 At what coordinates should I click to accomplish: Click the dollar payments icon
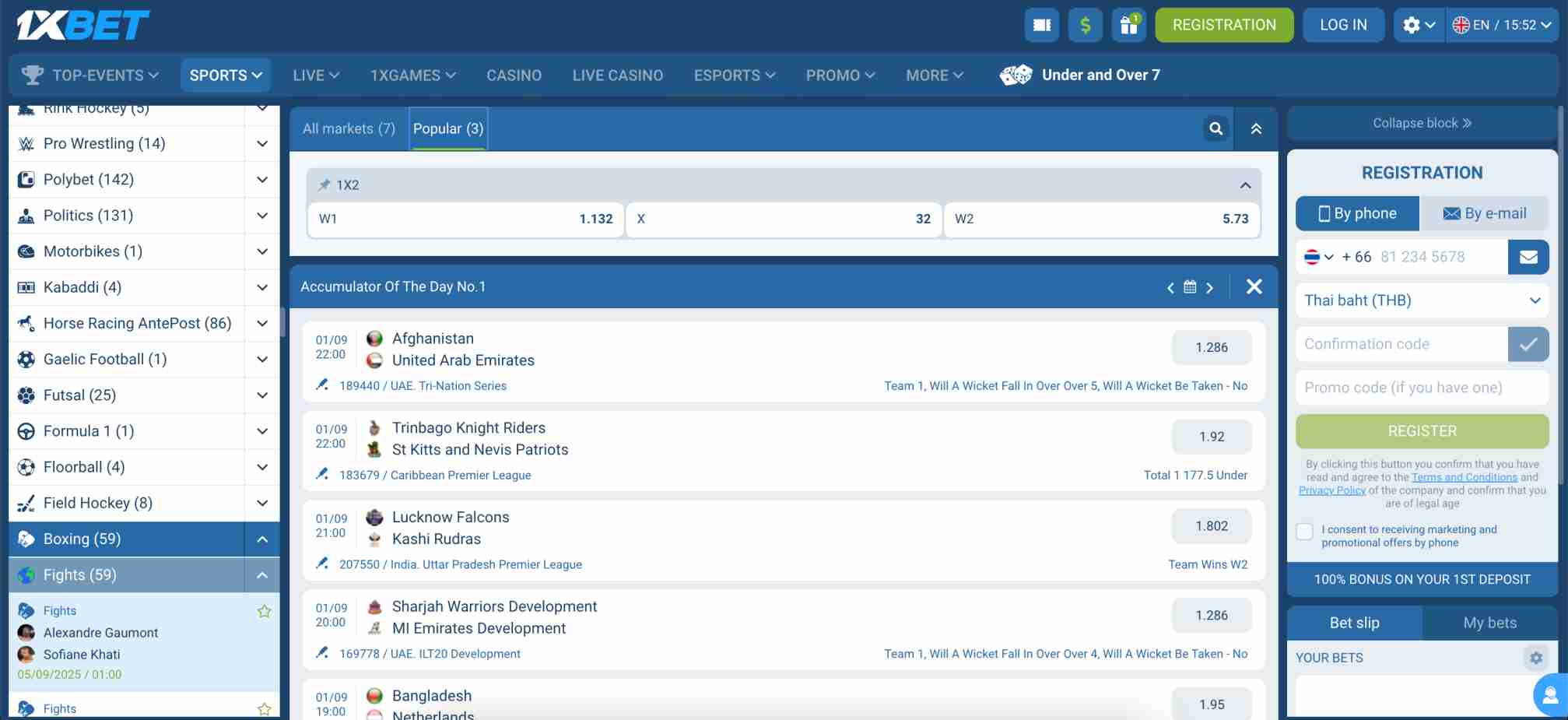coord(1086,25)
